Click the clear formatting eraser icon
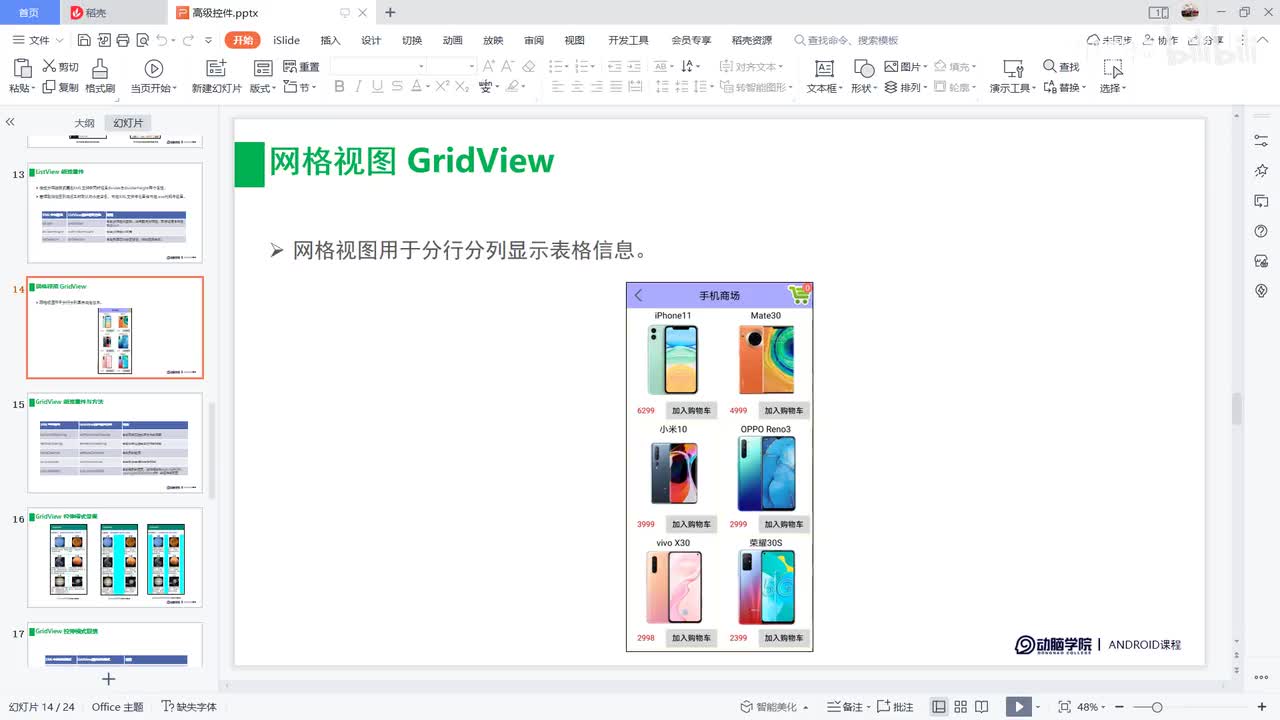 pos(529,66)
